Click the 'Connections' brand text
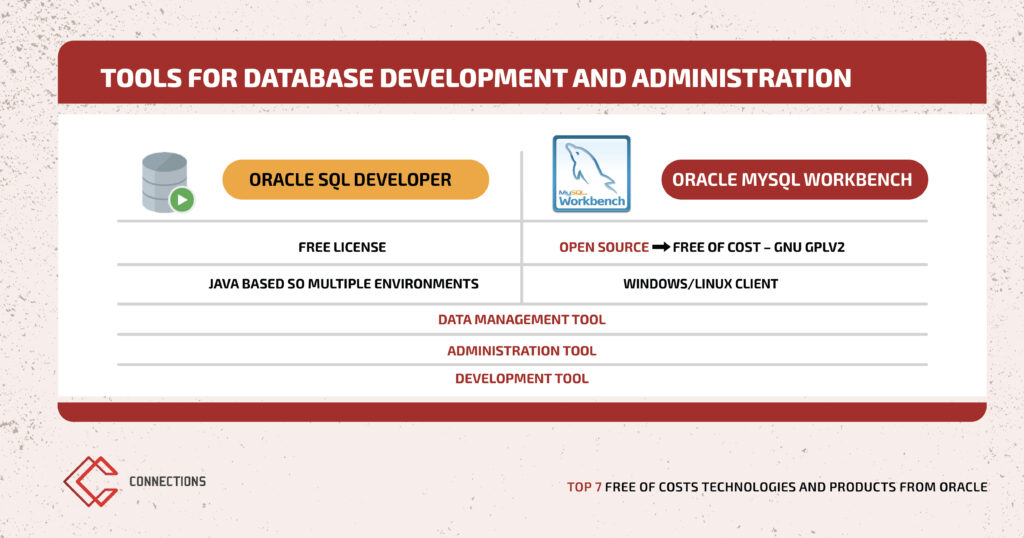This screenshot has width=1024, height=538. 167,481
